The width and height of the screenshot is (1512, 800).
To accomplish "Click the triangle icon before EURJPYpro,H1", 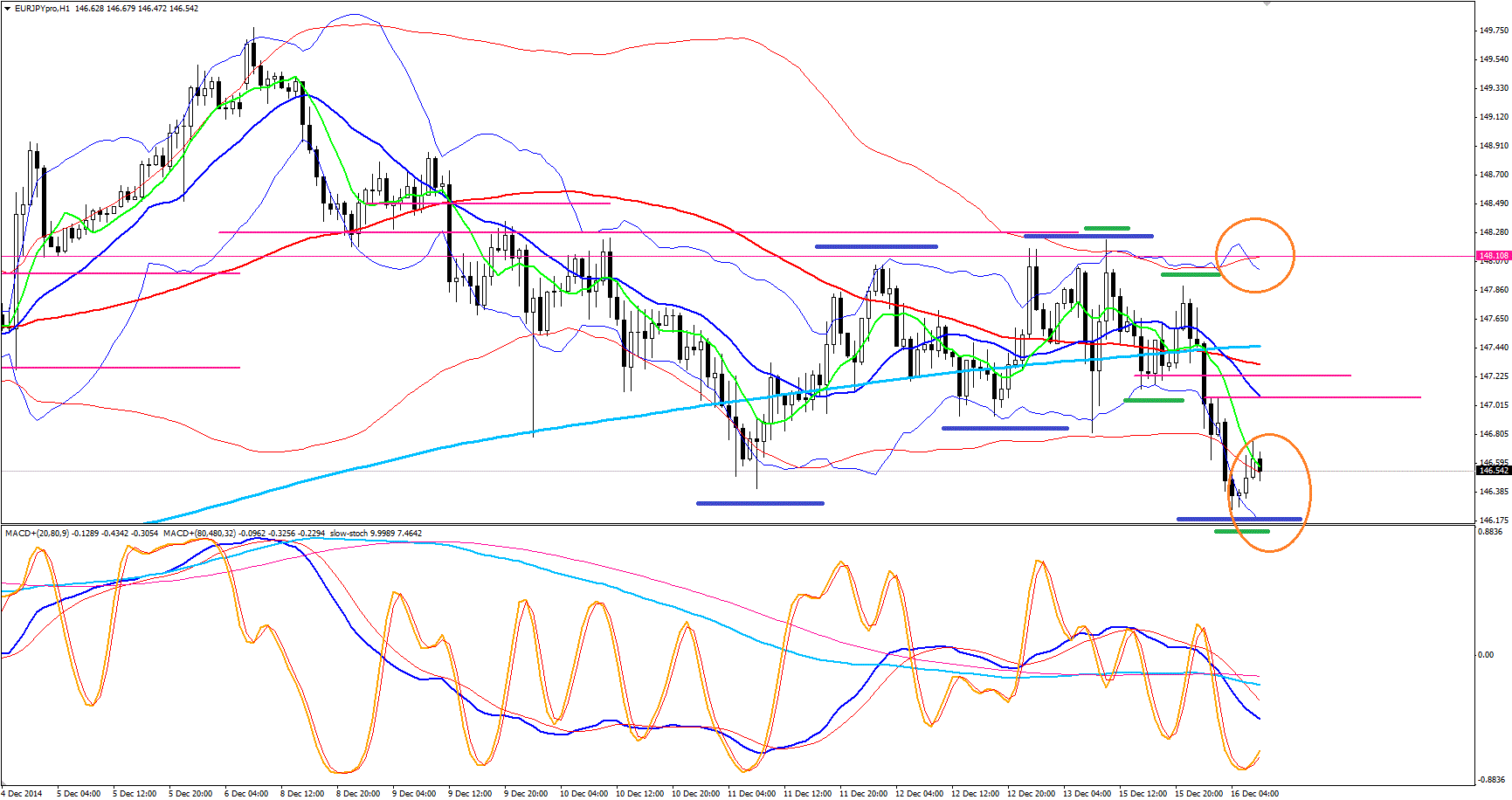I will (7, 9).
